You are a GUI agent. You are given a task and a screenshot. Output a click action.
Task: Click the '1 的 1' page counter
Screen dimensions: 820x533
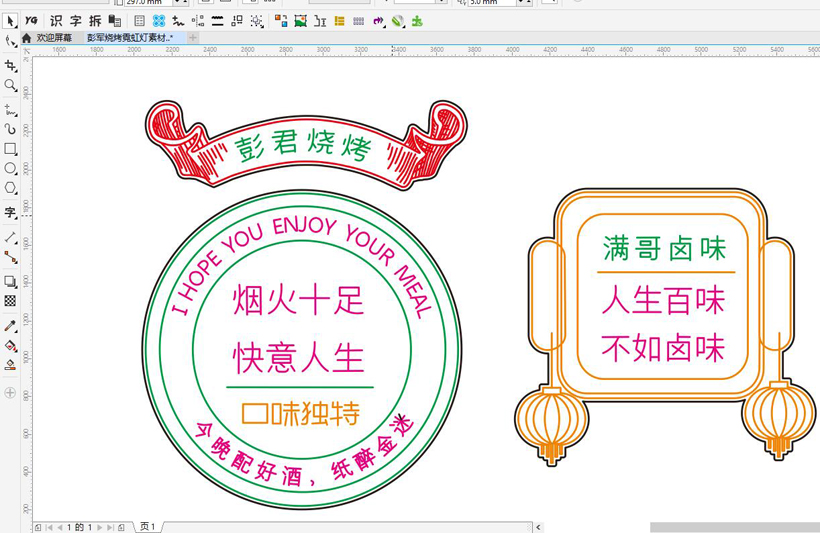79,527
